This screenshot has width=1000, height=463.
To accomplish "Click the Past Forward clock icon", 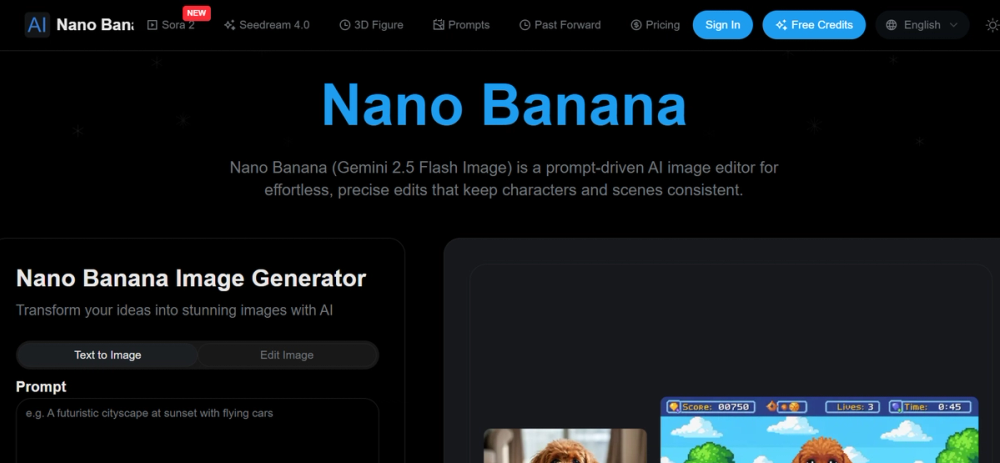I will click(x=525, y=25).
